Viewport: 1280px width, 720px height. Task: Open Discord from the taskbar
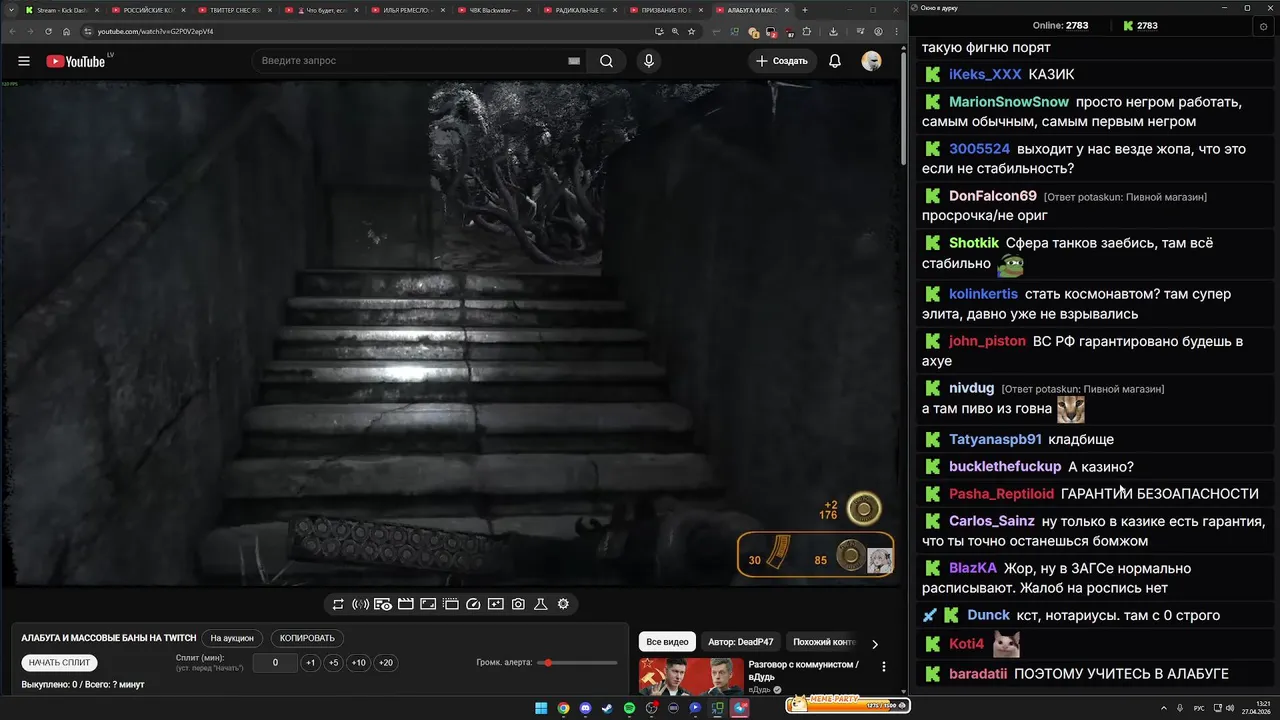tap(585, 708)
